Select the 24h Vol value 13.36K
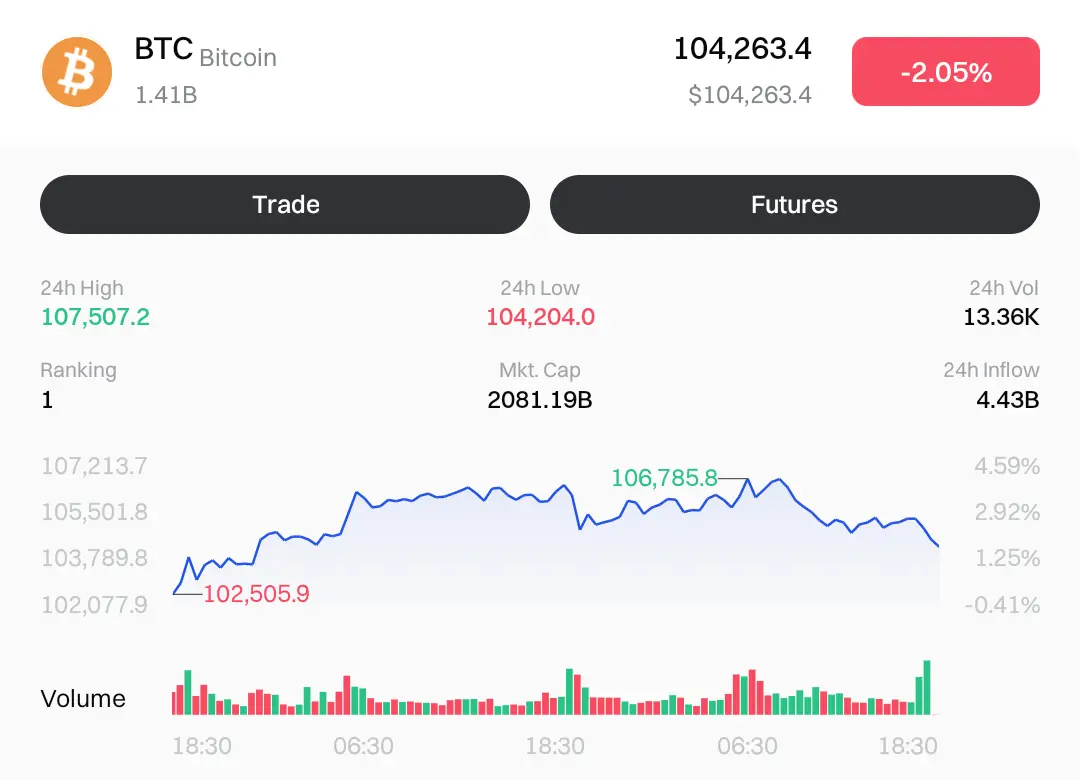 (1000, 318)
